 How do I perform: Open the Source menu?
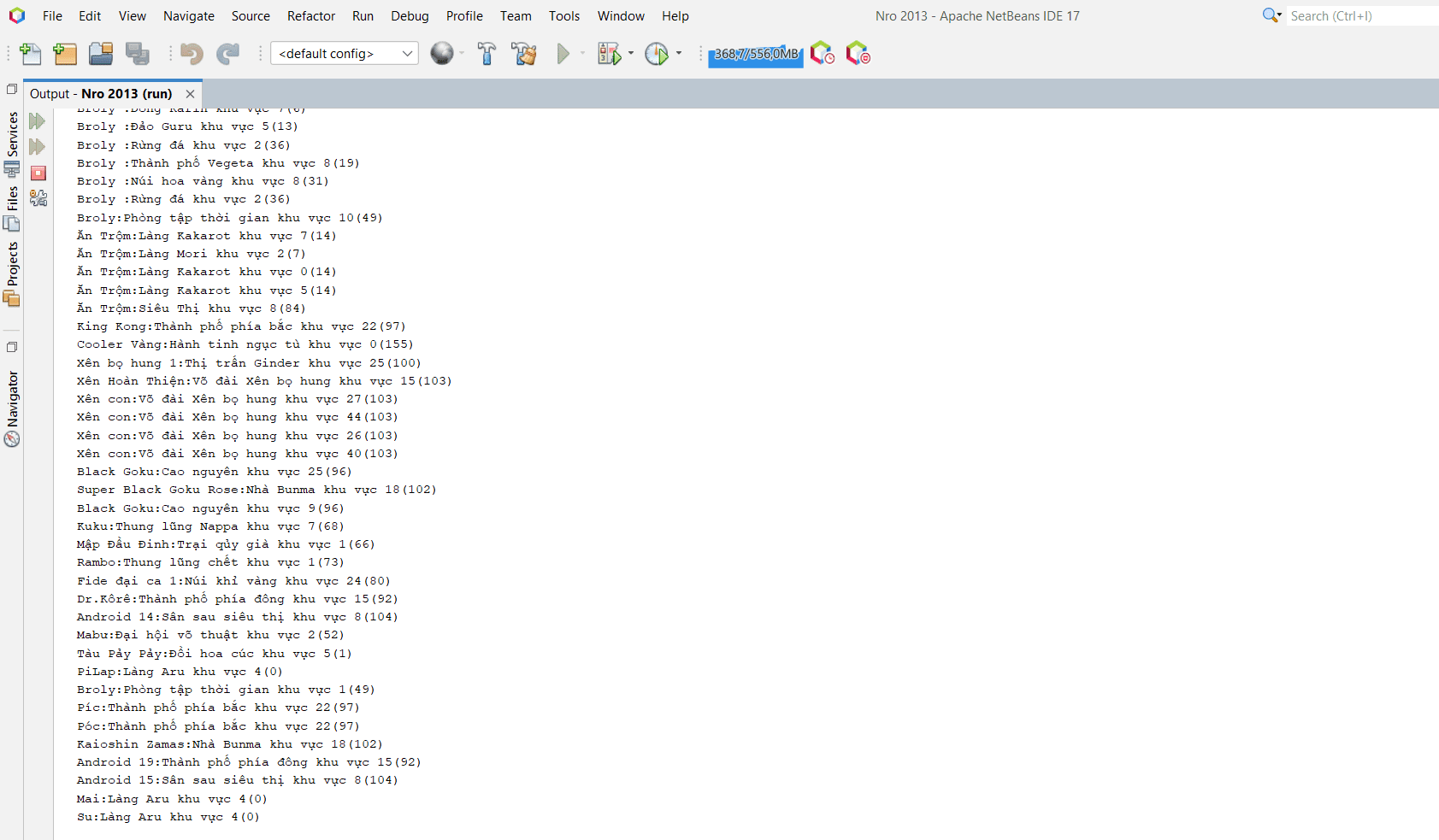tap(251, 16)
